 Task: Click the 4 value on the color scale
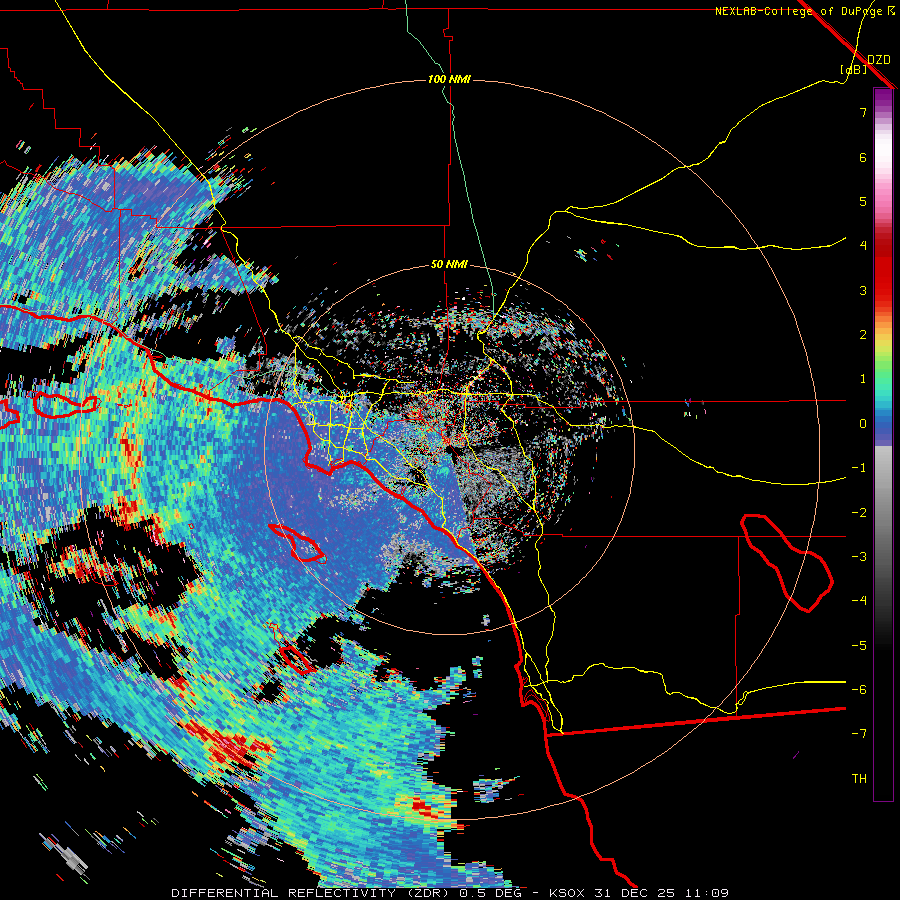click(x=863, y=246)
